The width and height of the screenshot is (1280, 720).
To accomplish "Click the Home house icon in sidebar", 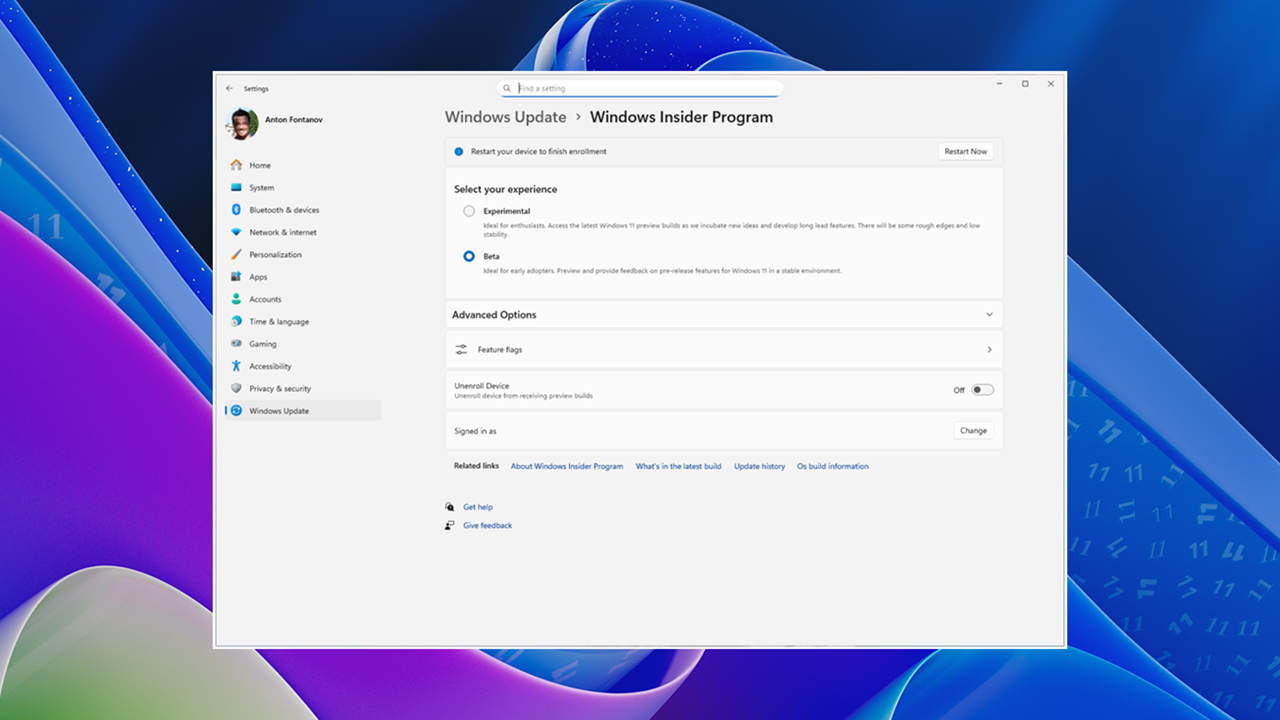I will pos(236,165).
